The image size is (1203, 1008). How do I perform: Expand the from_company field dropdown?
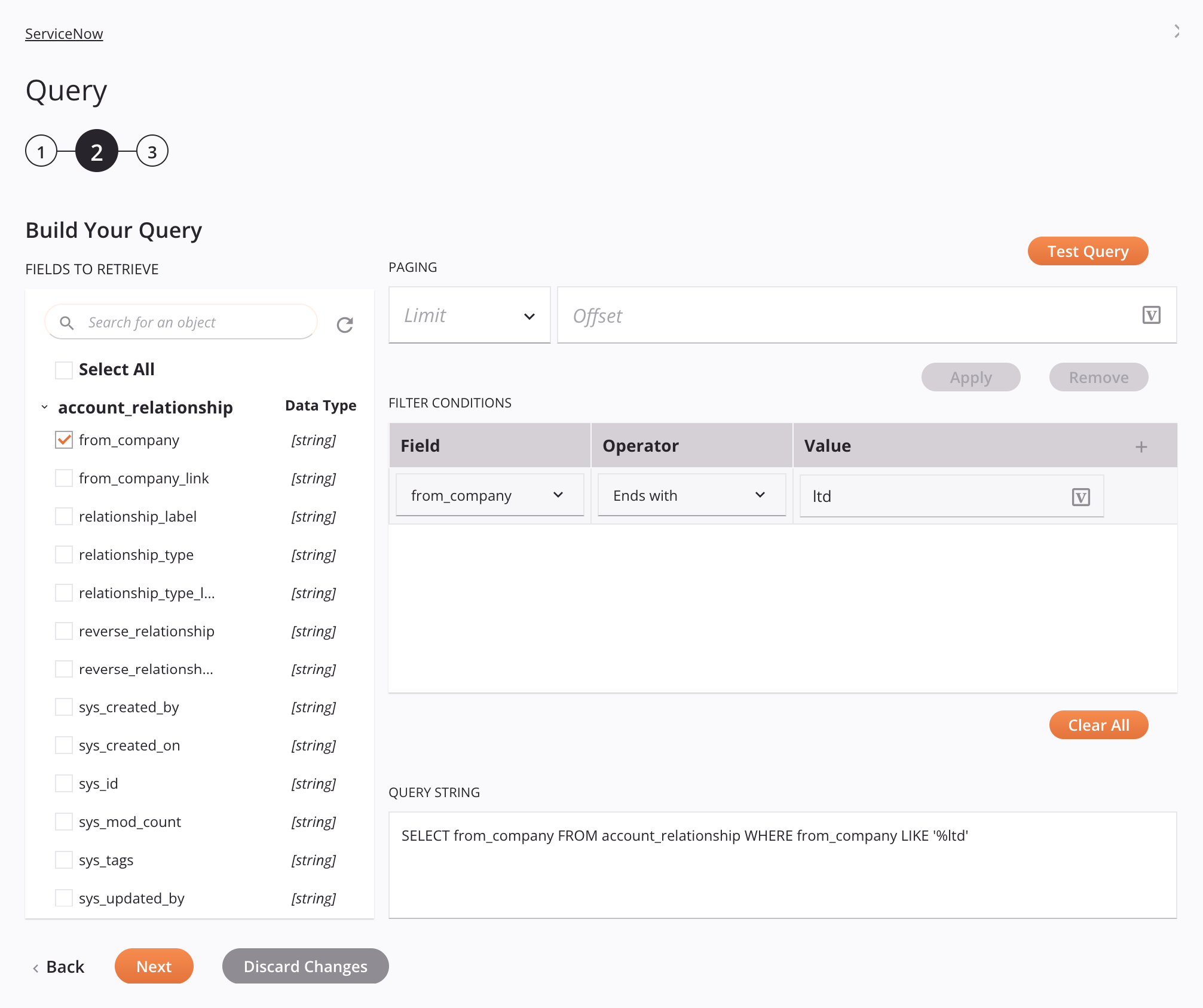pyautogui.click(x=557, y=494)
